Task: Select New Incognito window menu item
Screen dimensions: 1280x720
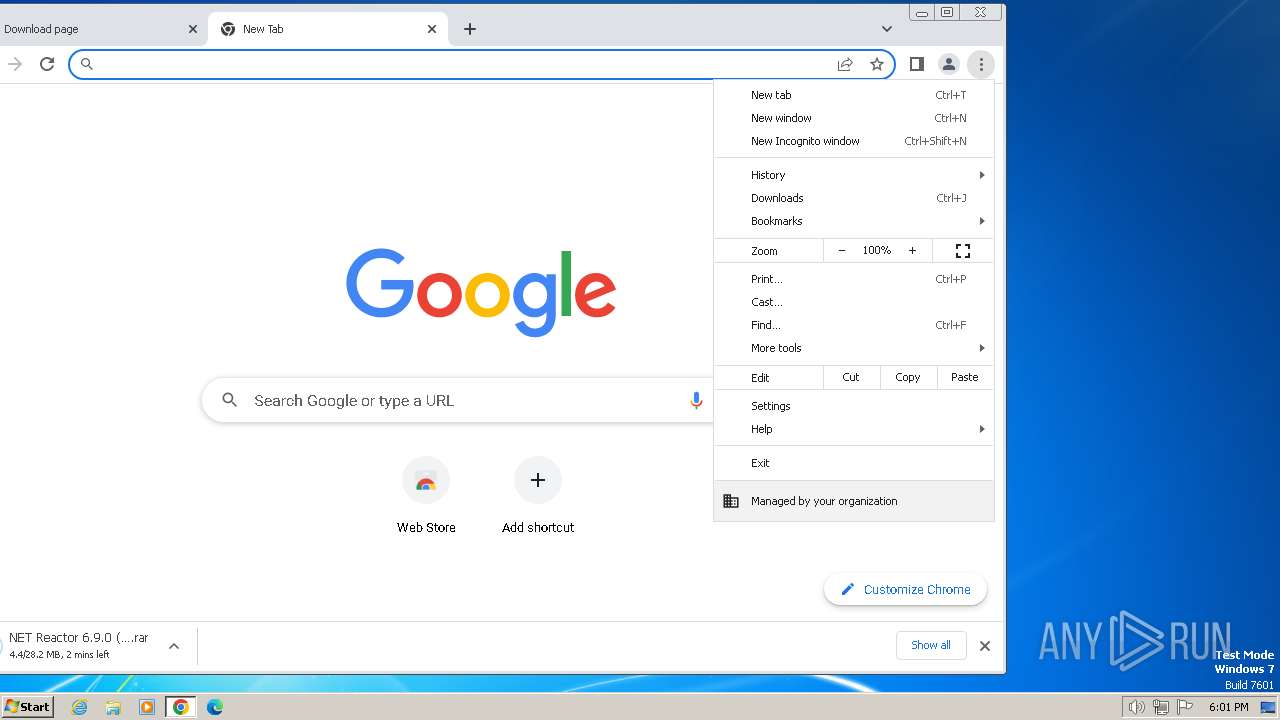Action: [x=854, y=141]
